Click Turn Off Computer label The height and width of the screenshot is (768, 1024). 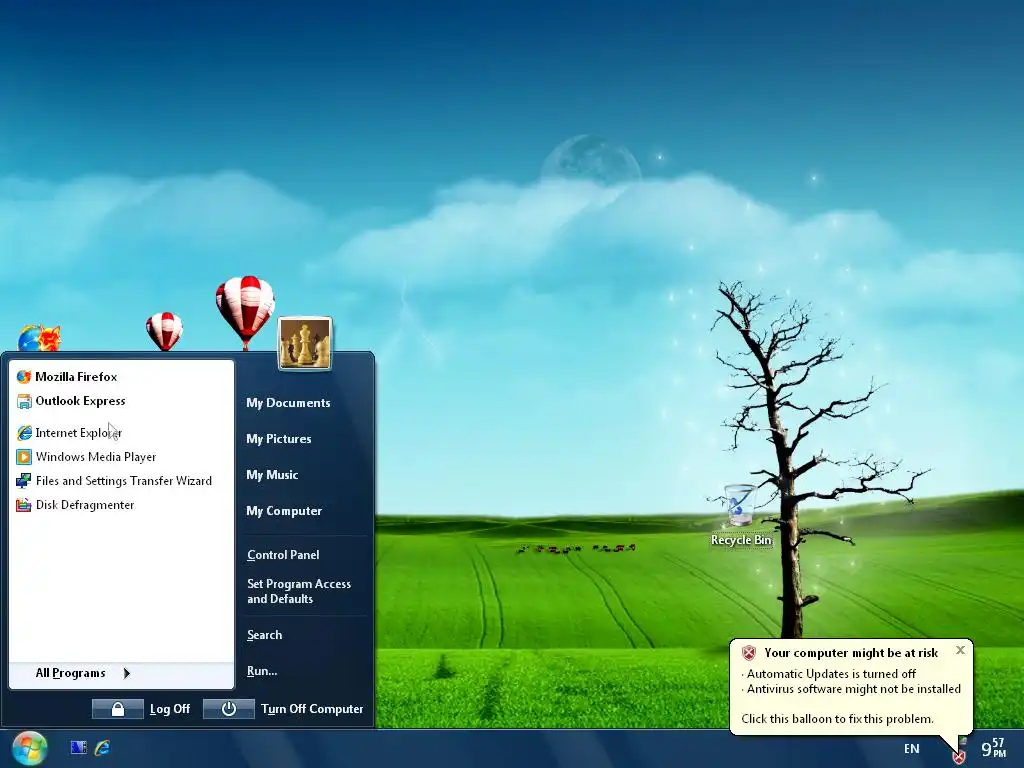312,709
